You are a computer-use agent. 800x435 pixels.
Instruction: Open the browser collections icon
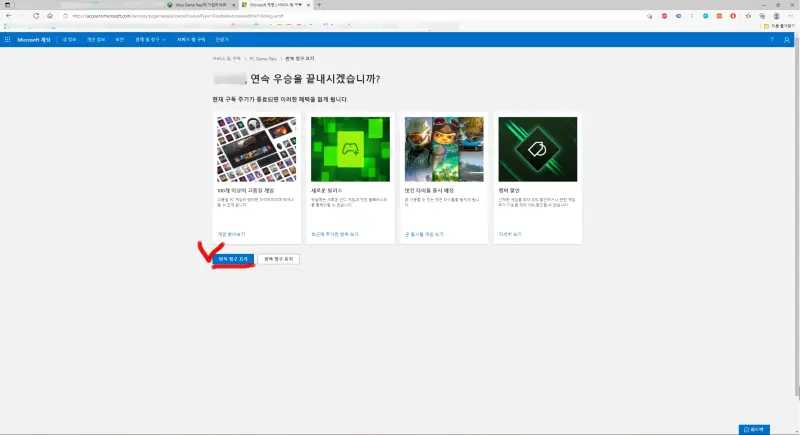click(x=762, y=16)
